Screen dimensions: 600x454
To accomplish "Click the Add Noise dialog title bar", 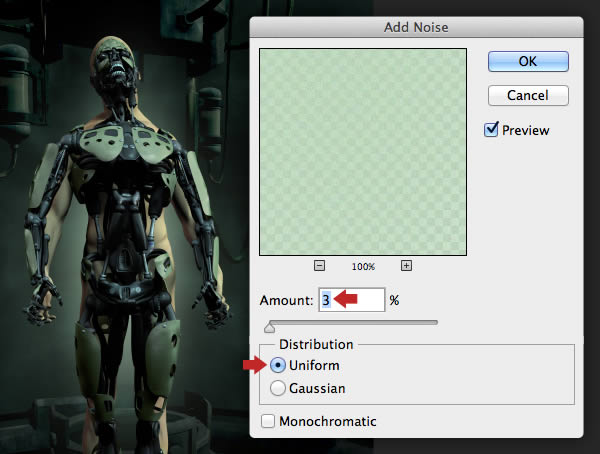I will pos(416,27).
